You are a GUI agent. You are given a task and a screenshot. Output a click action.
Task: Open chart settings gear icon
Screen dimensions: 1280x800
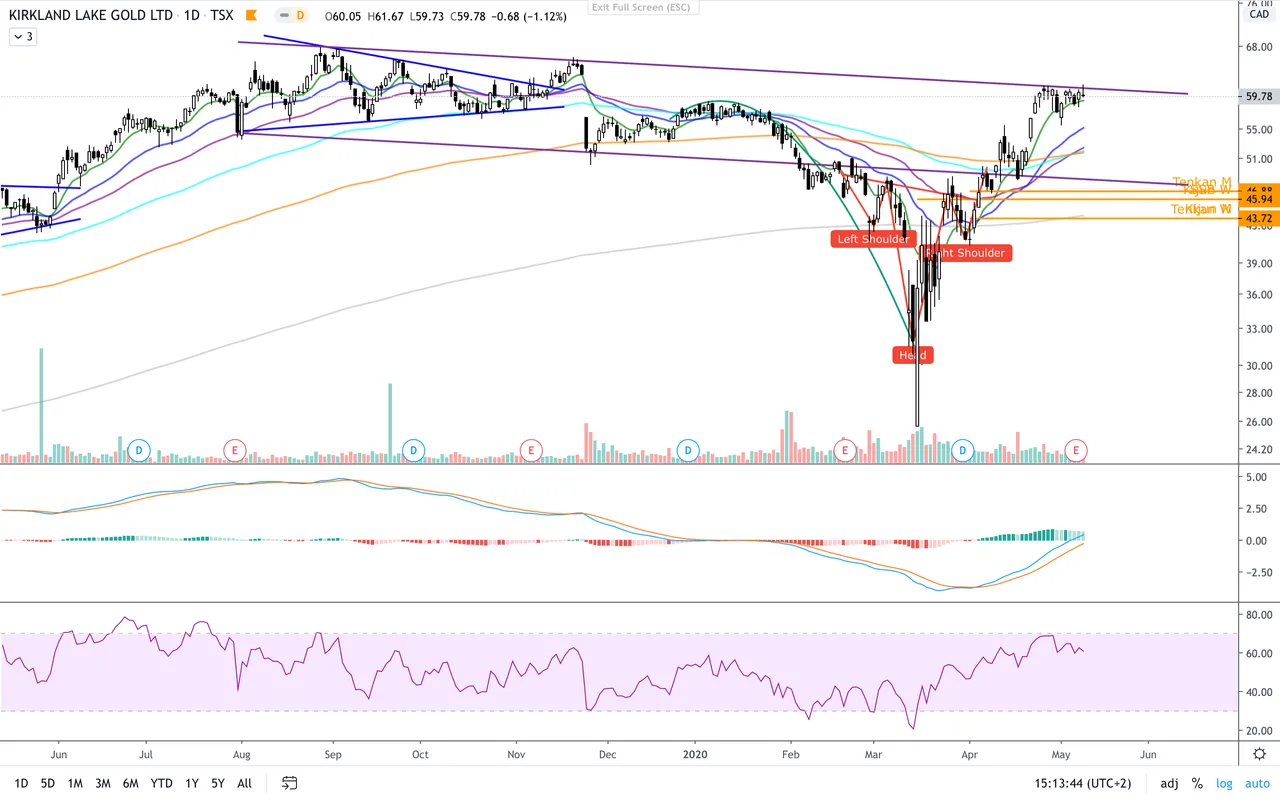point(1259,754)
